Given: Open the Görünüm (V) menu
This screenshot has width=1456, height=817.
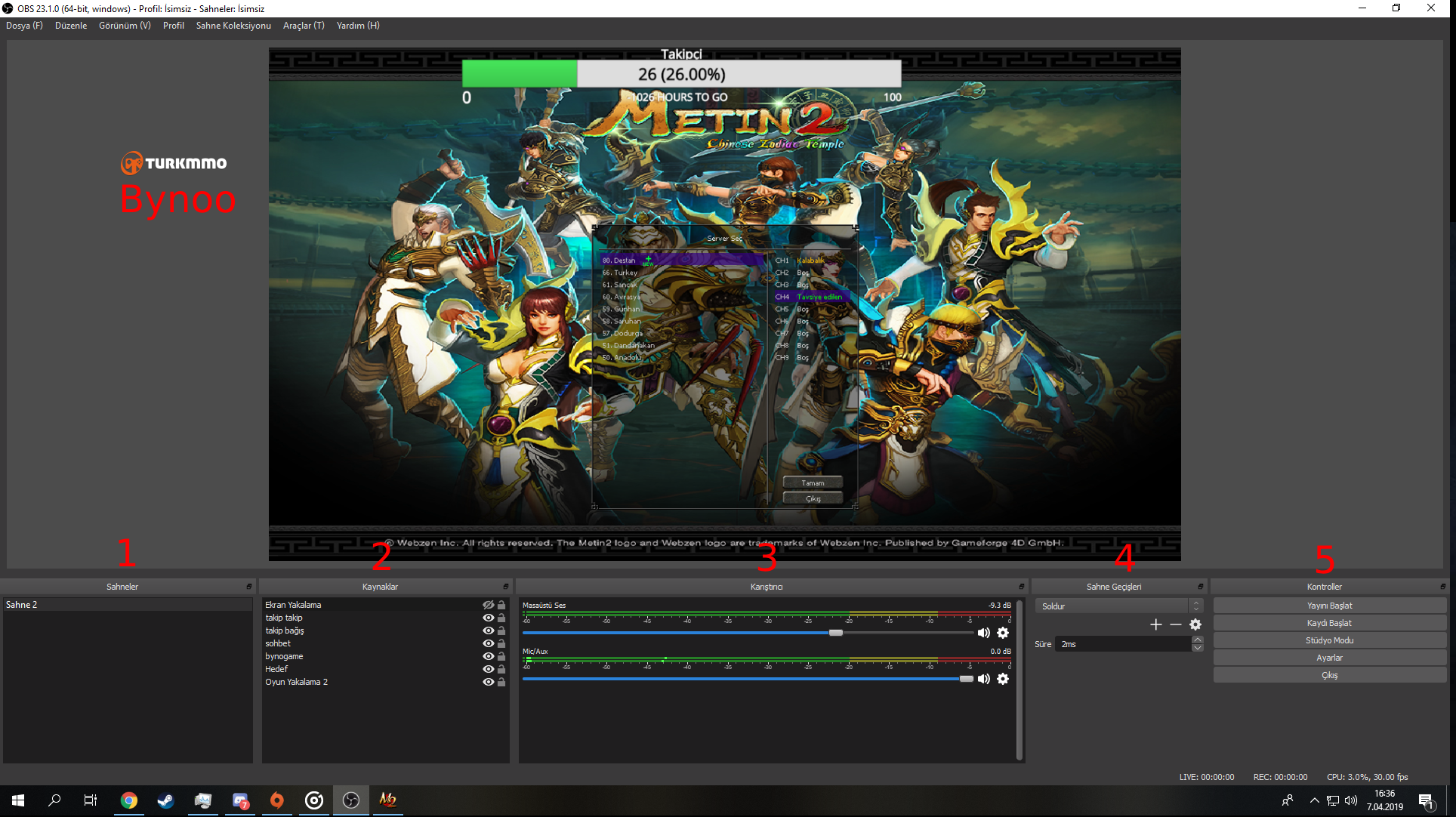Looking at the screenshot, I should click(x=125, y=26).
